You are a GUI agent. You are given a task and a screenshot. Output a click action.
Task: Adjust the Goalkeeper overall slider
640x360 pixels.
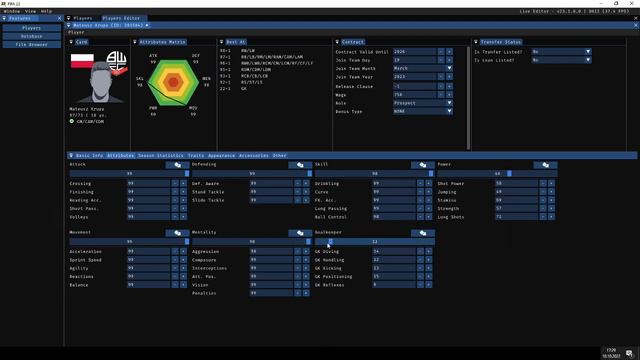click(x=375, y=242)
